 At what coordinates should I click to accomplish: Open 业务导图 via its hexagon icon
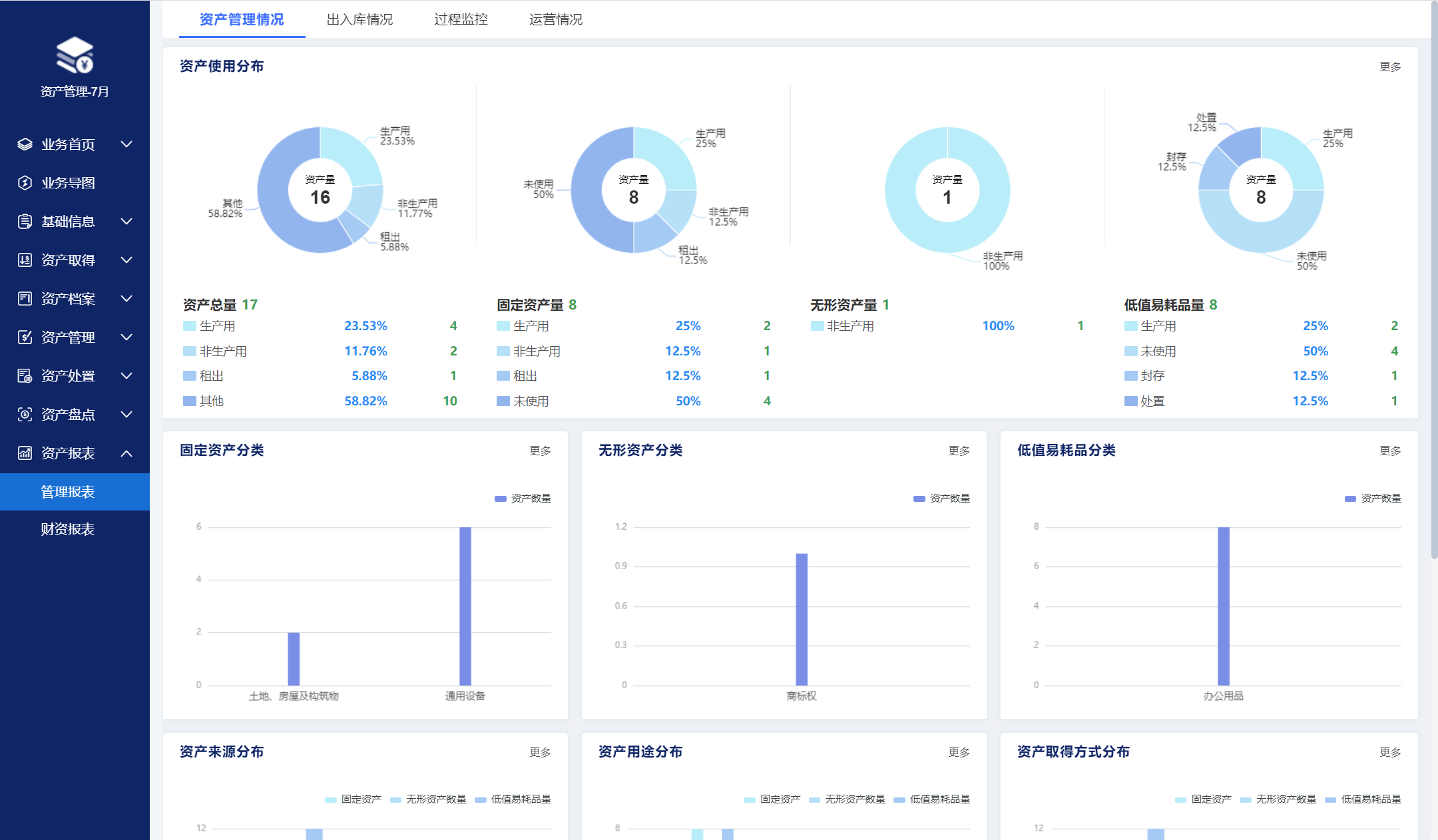click(25, 183)
